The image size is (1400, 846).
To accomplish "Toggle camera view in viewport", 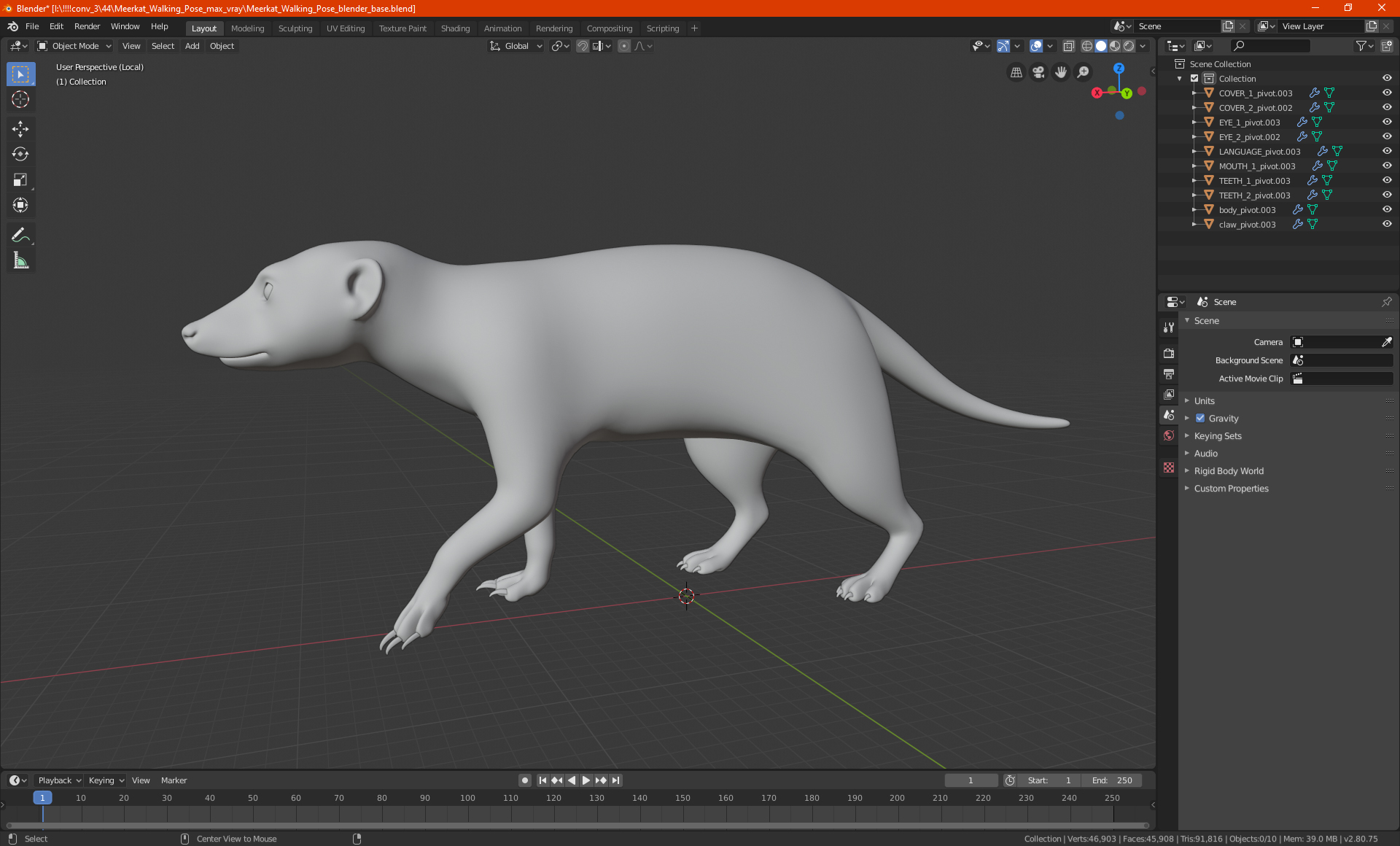I will [x=1038, y=72].
